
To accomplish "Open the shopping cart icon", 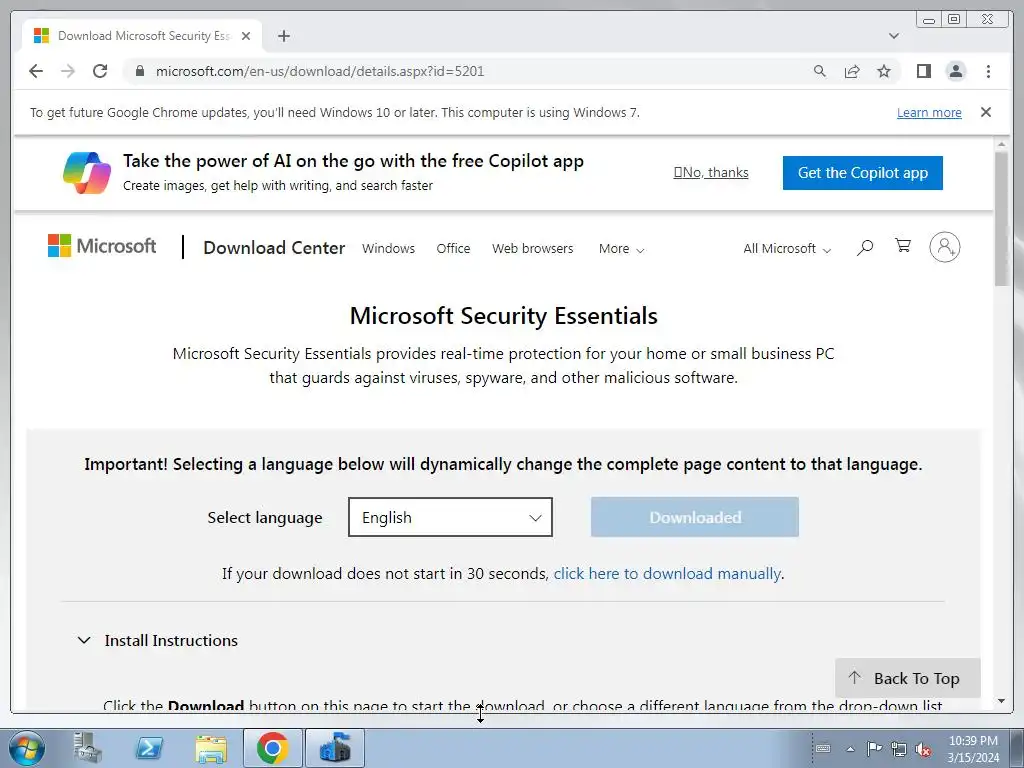I will point(903,246).
